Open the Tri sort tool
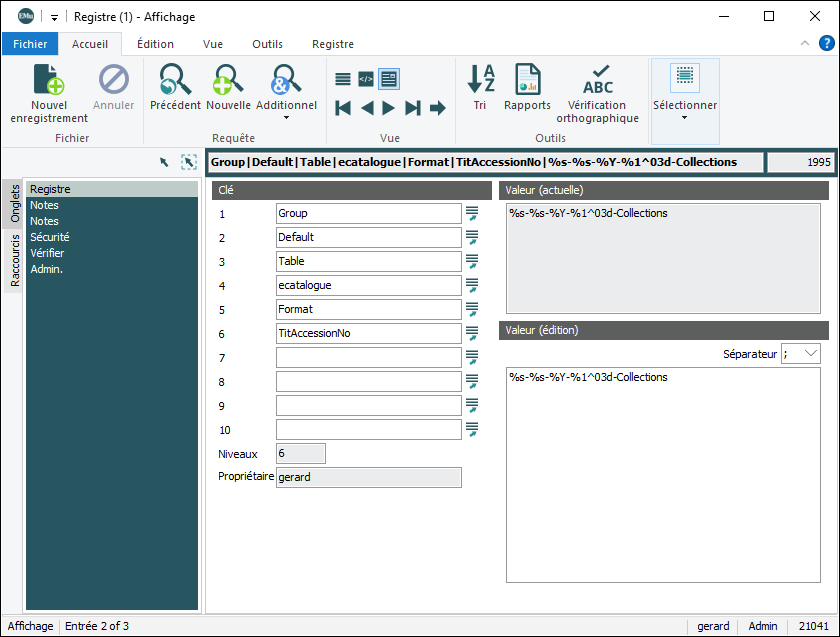 (481, 80)
